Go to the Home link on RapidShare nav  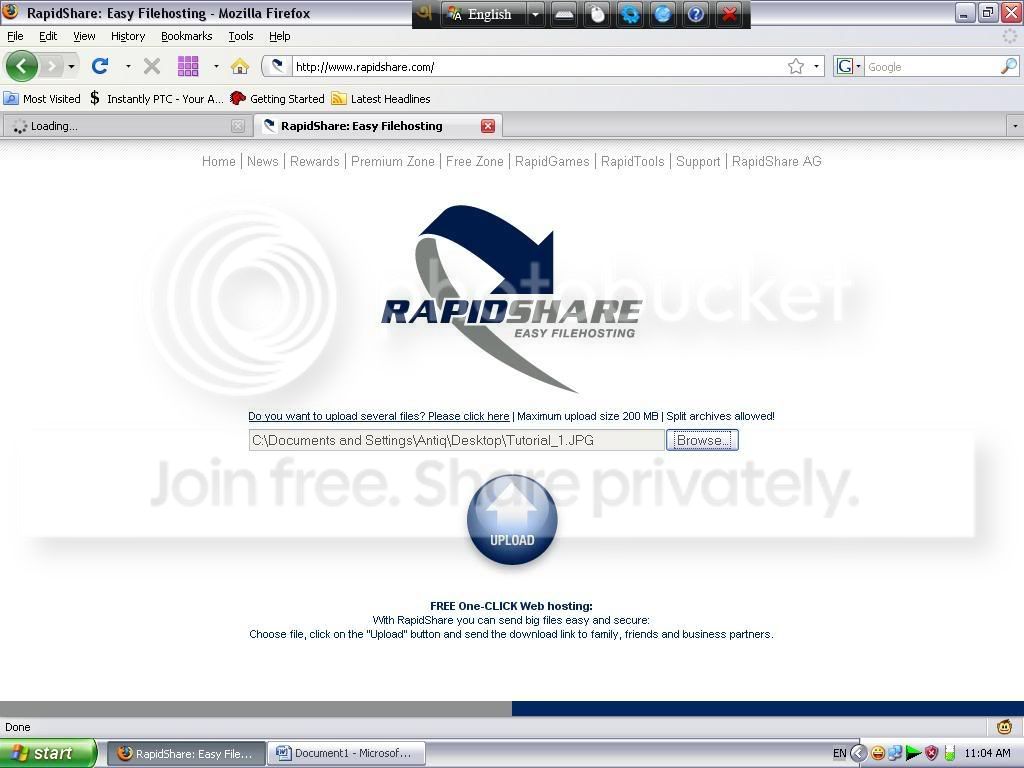(x=218, y=161)
